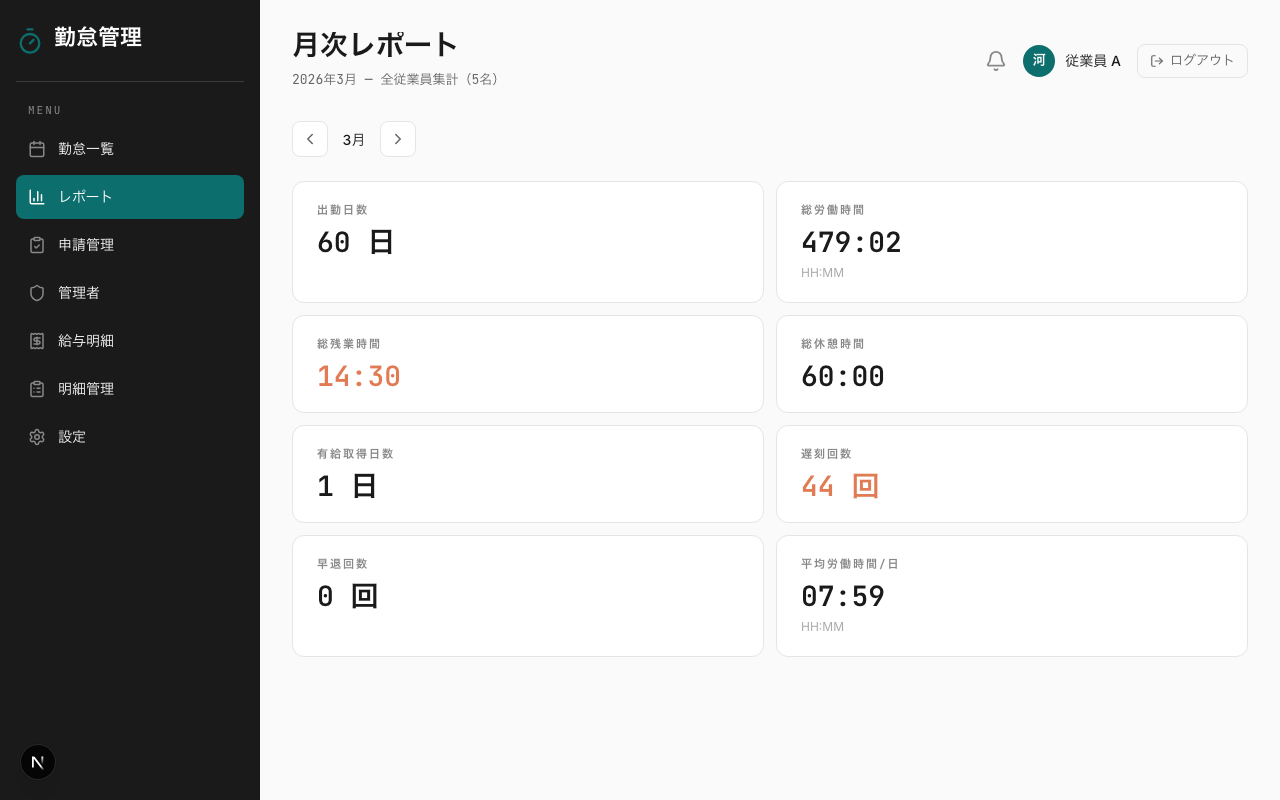Click the 従業員 A user name
Viewport: 1280px width, 800px height.
tap(1092, 61)
